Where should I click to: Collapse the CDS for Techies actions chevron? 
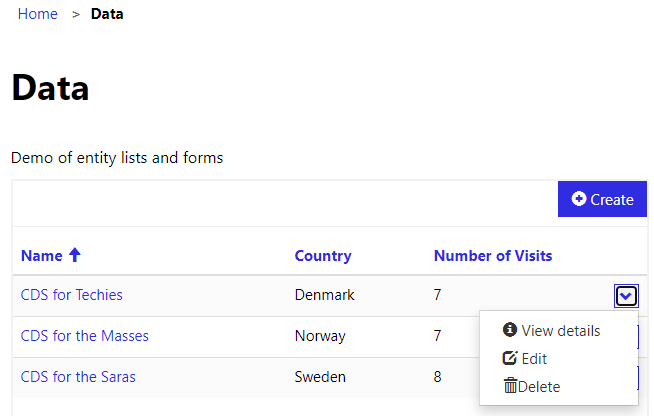(626, 296)
